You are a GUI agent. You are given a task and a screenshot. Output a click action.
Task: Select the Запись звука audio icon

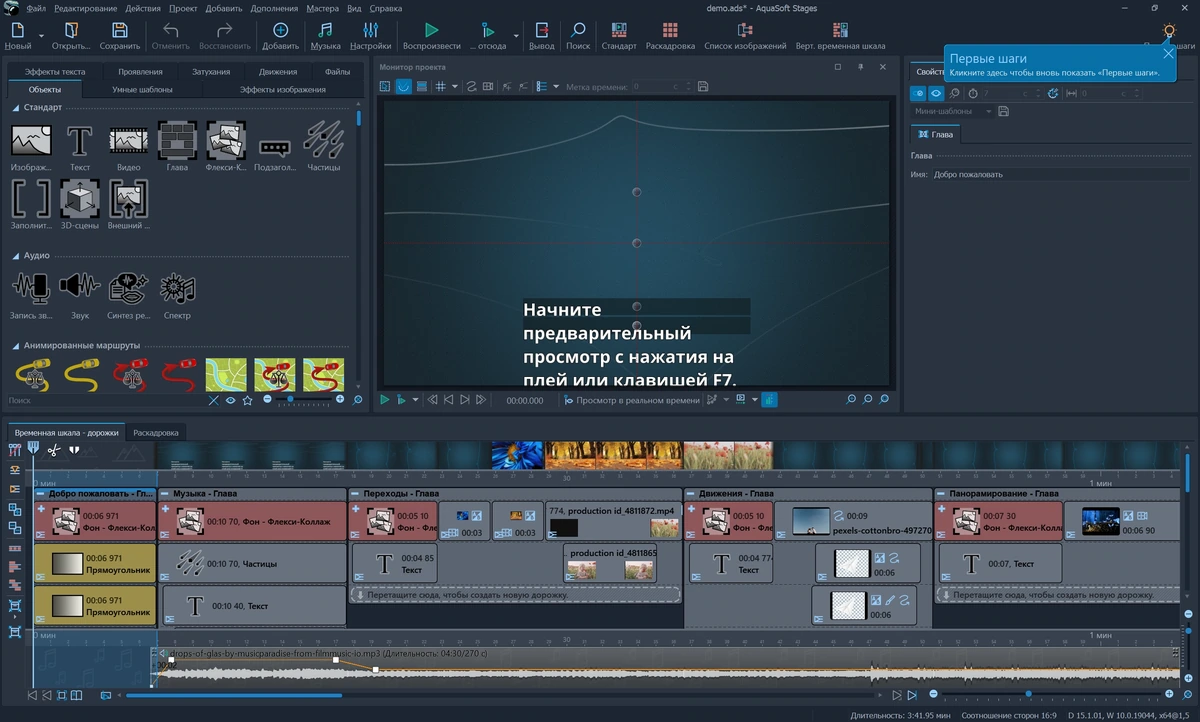pos(31,288)
